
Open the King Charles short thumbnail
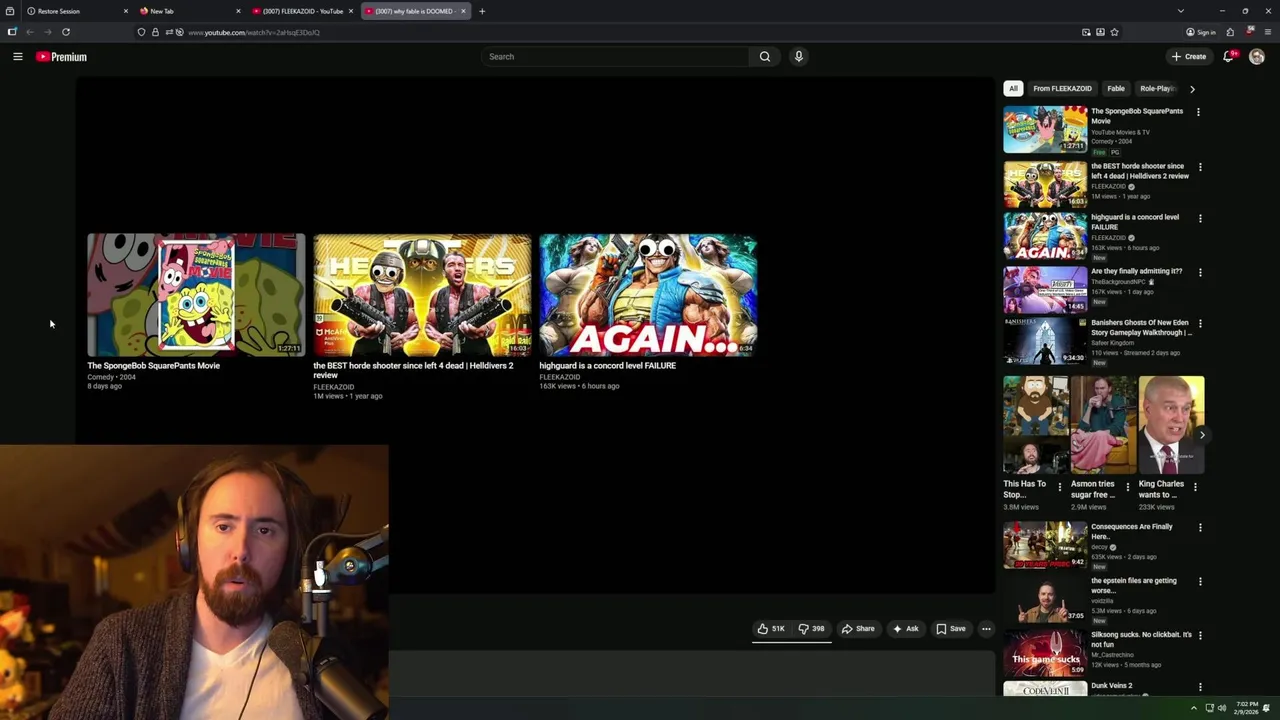[1171, 425]
